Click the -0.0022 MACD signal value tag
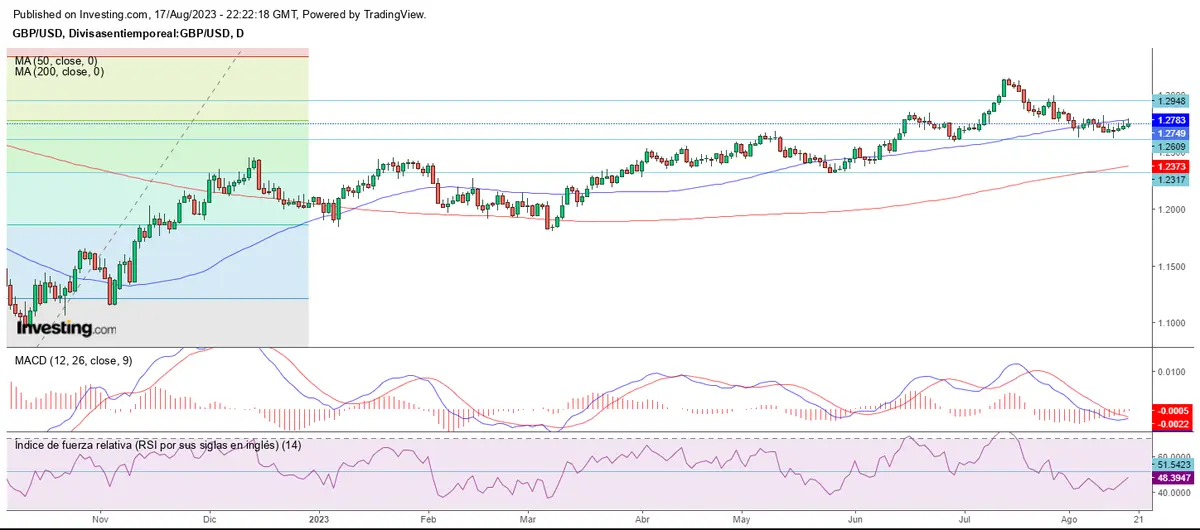This screenshot has height=530, width=1200. click(1170, 424)
